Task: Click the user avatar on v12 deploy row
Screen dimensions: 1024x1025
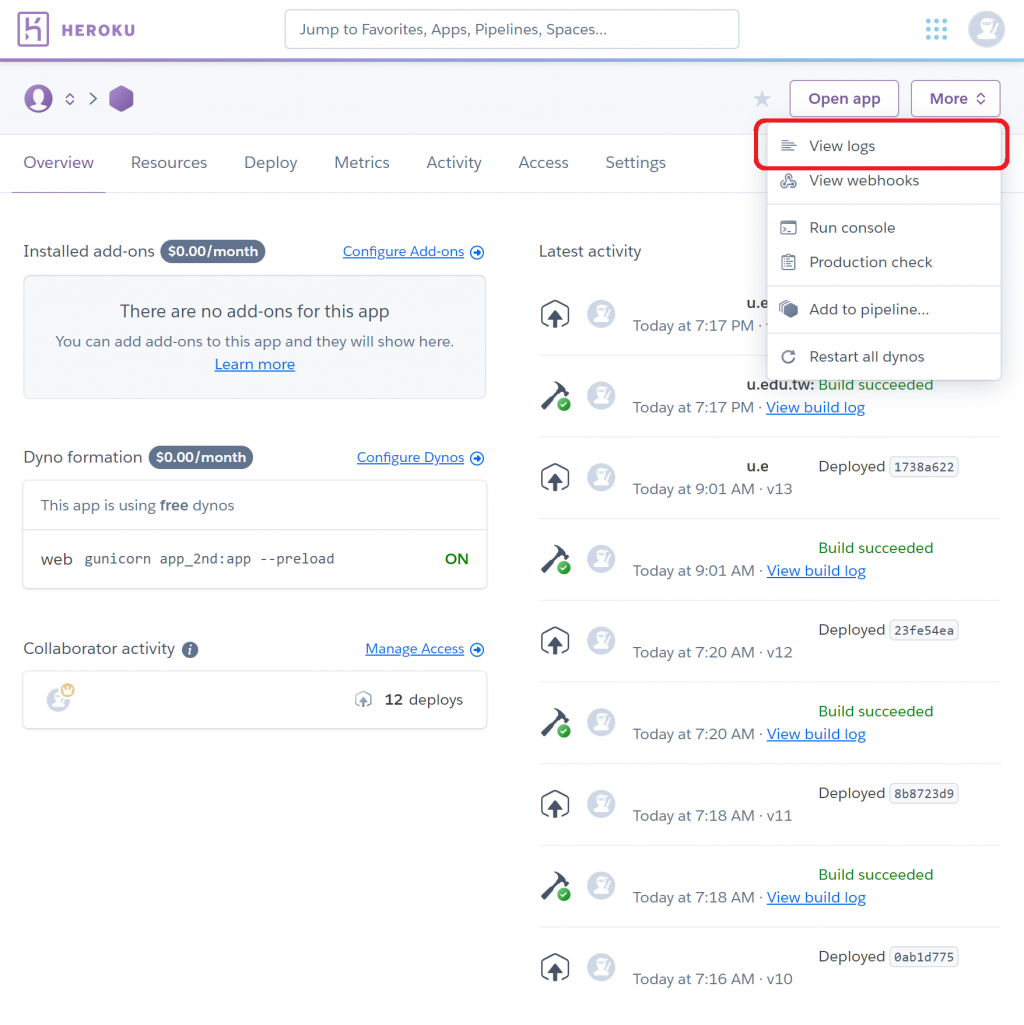Action: [601, 641]
